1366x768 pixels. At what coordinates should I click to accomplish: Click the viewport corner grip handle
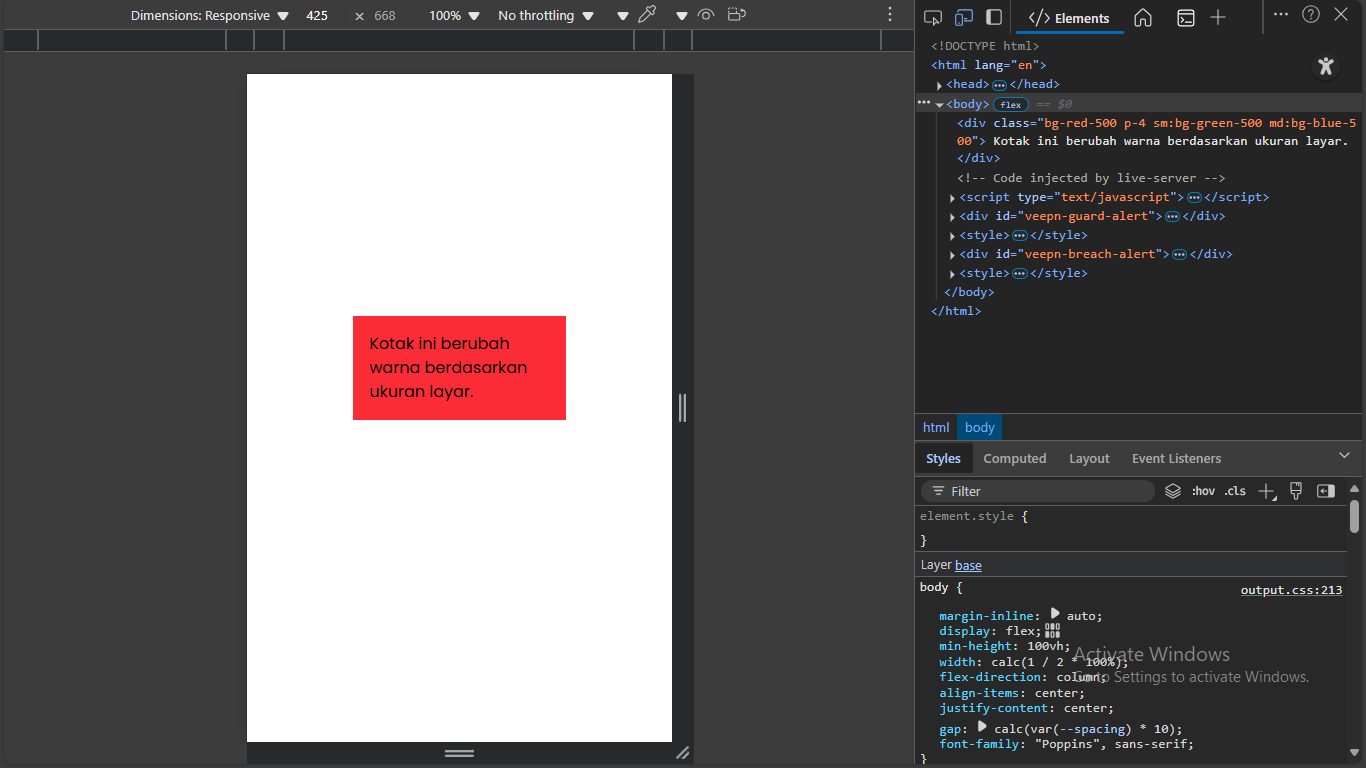[x=683, y=753]
